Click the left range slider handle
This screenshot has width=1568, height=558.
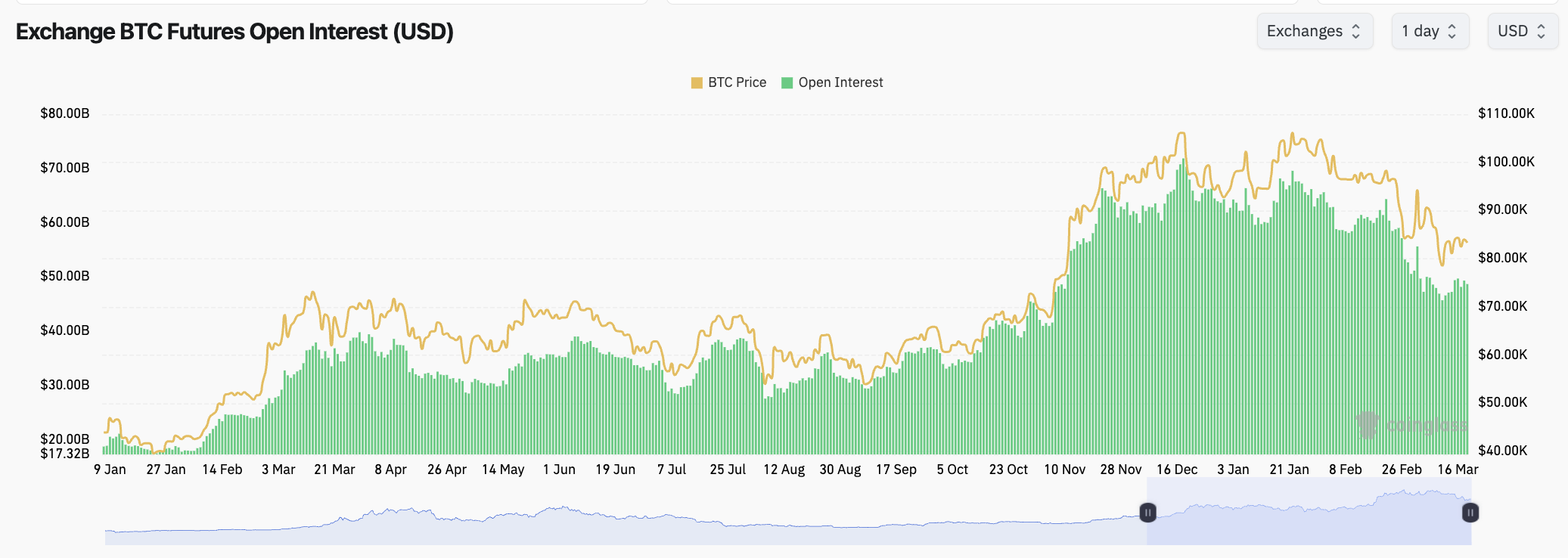coord(1147,513)
